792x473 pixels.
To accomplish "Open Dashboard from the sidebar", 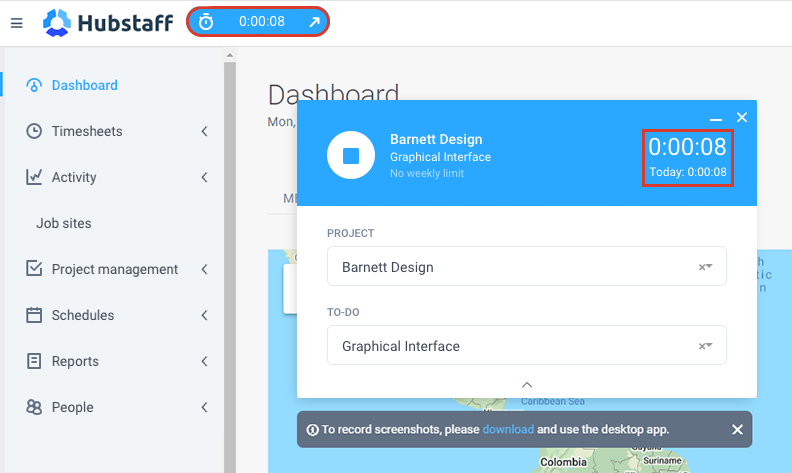I will click(x=84, y=85).
